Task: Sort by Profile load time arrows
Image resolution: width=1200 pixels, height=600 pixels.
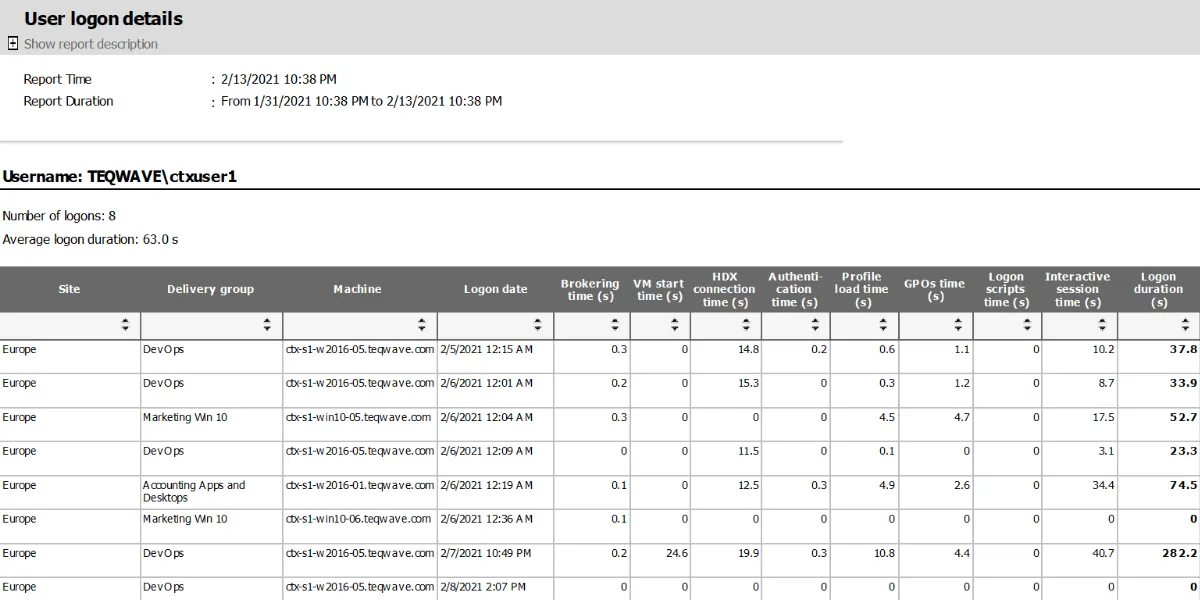Action: click(x=883, y=325)
